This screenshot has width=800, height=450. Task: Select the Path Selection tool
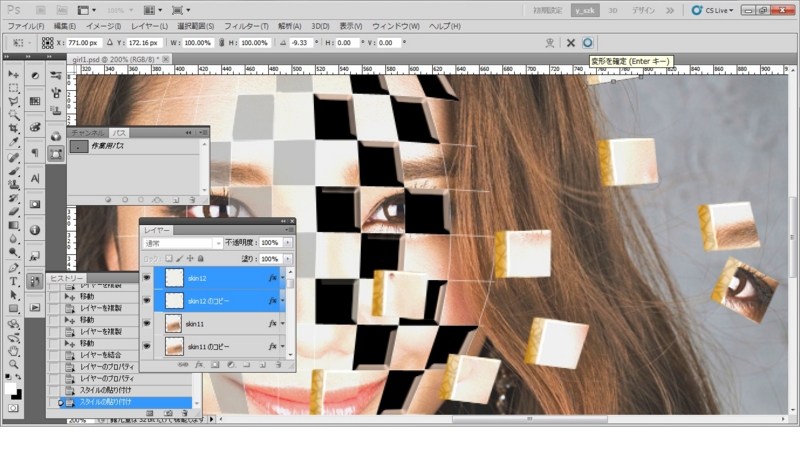(13, 295)
